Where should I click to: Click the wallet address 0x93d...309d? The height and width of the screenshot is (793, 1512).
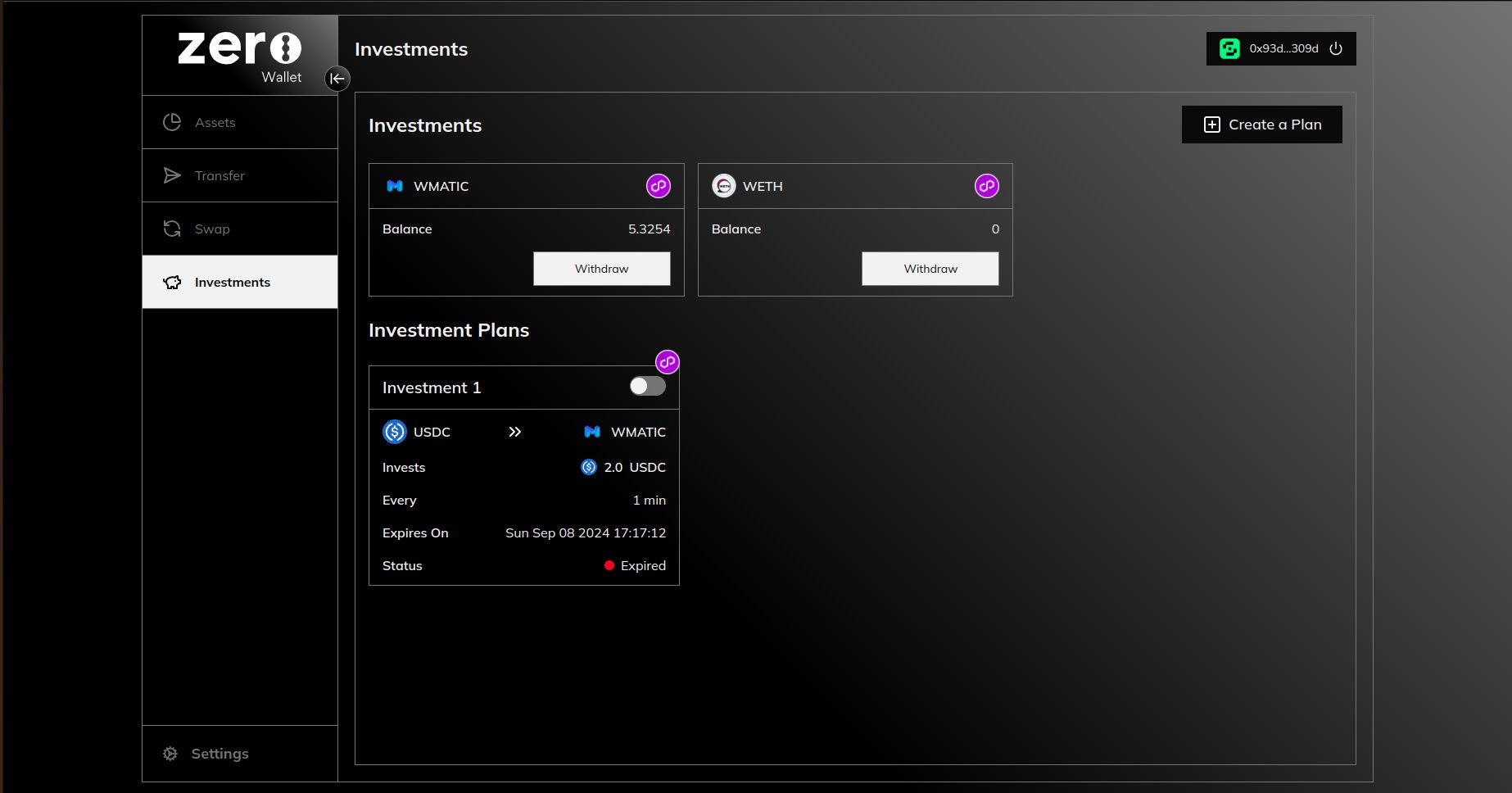1283,48
